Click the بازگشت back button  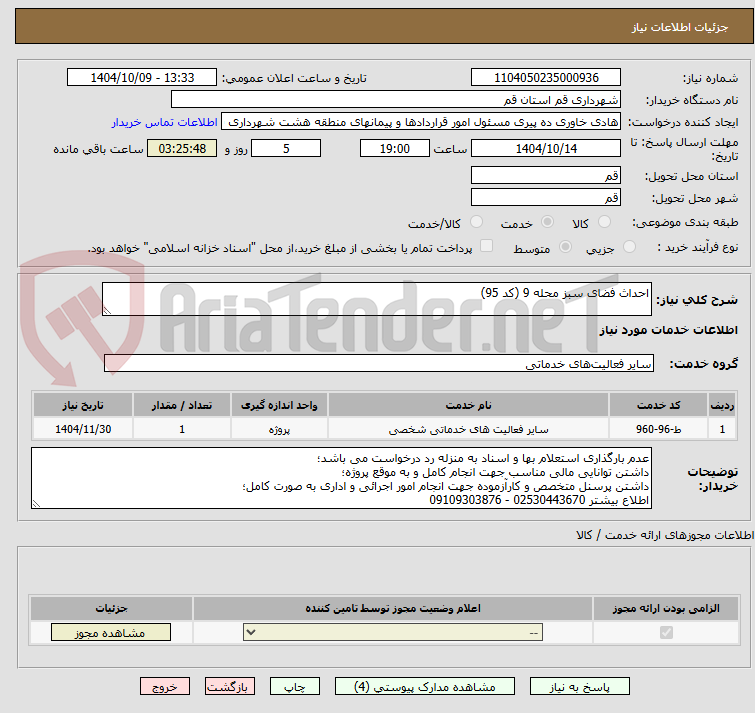click(230, 687)
